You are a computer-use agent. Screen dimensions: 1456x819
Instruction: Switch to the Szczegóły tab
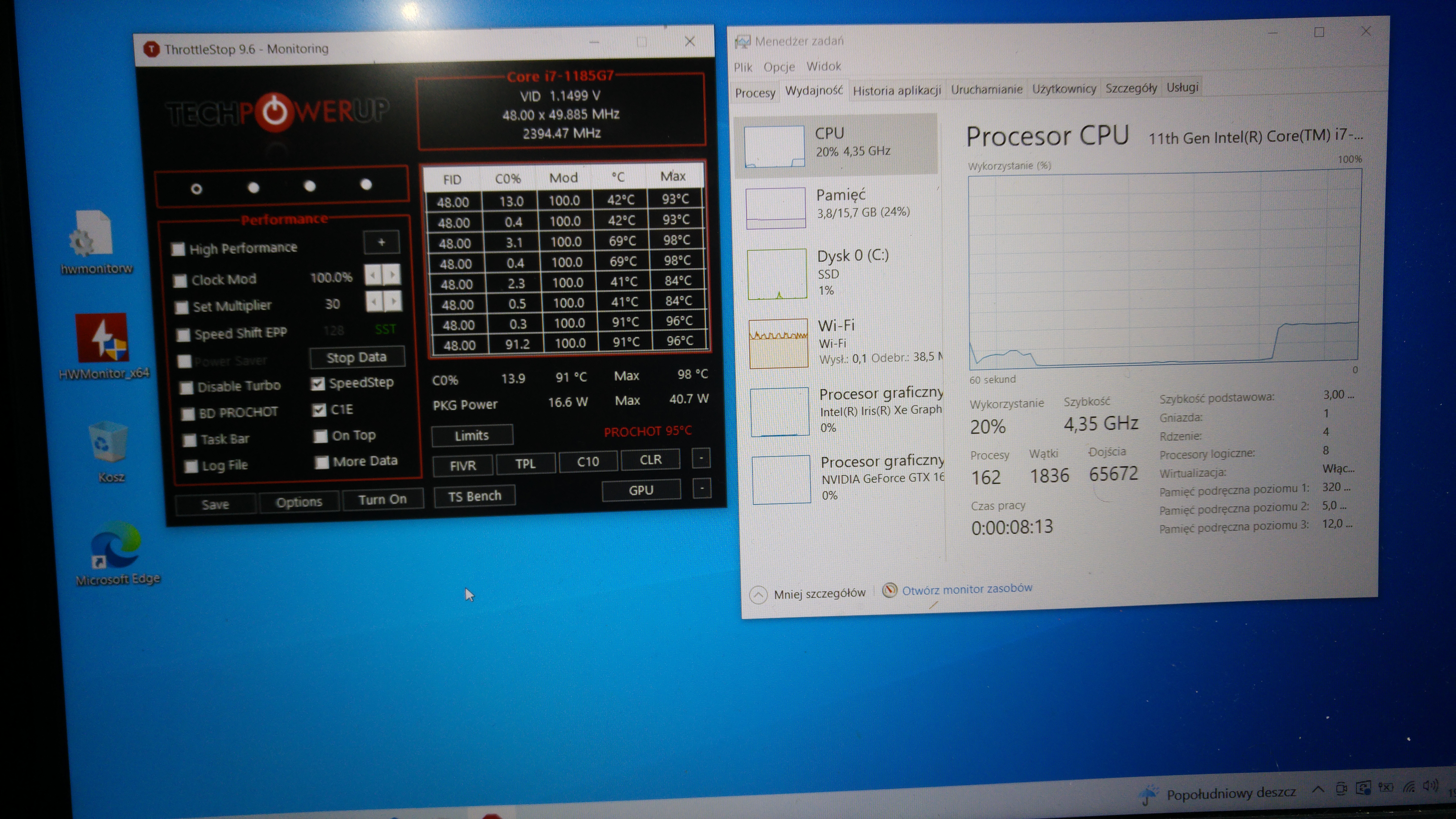pyautogui.click(x=1131, y=88)
